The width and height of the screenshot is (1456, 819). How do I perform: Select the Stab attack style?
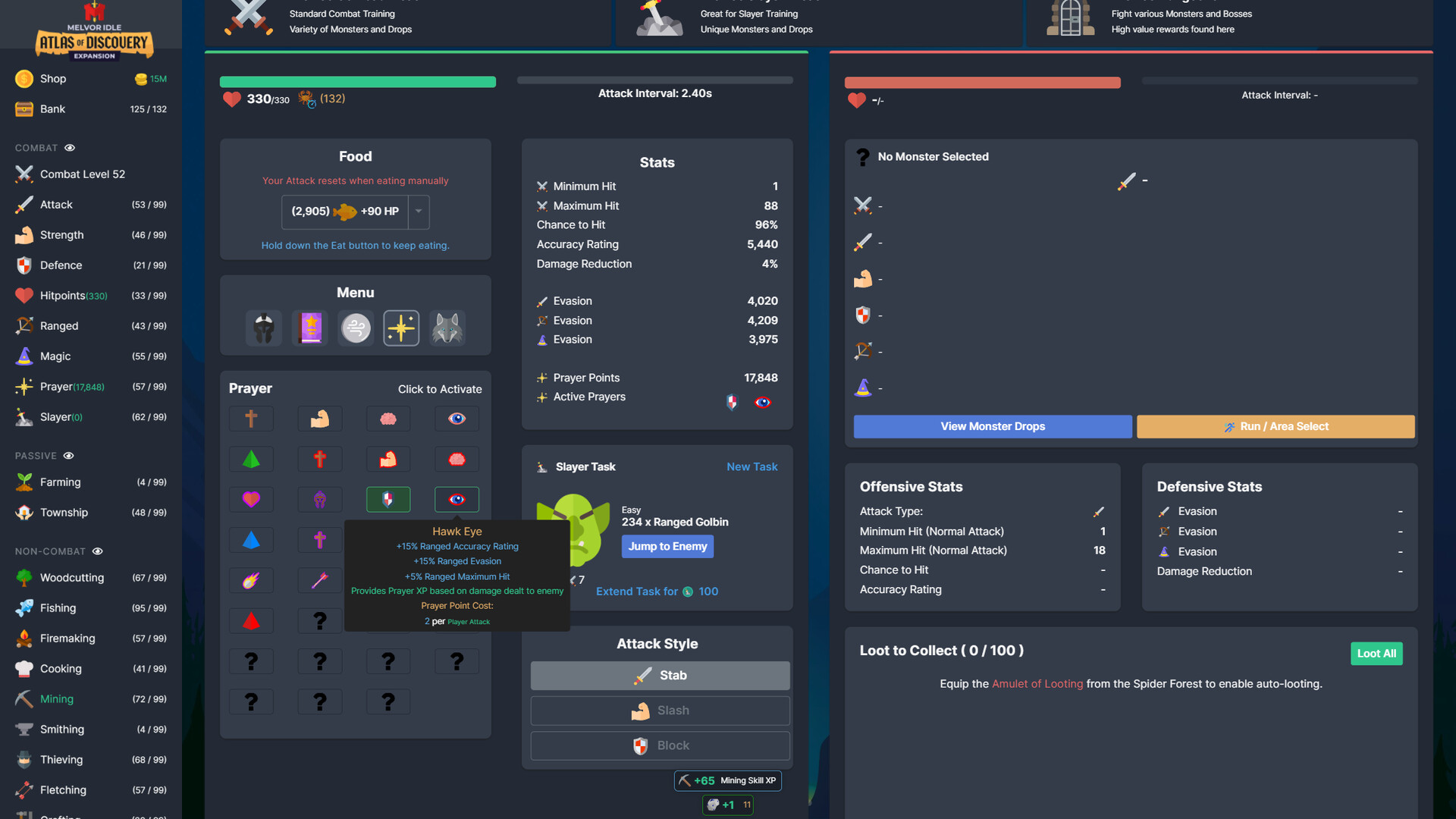[659, 675]
